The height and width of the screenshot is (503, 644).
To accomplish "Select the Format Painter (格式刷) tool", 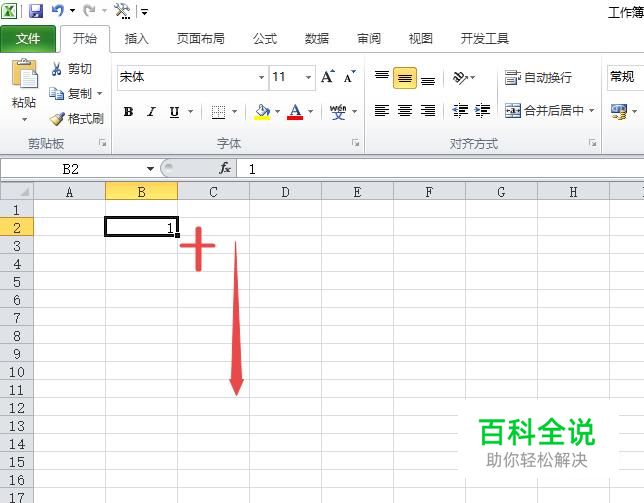I will [76, 119].
